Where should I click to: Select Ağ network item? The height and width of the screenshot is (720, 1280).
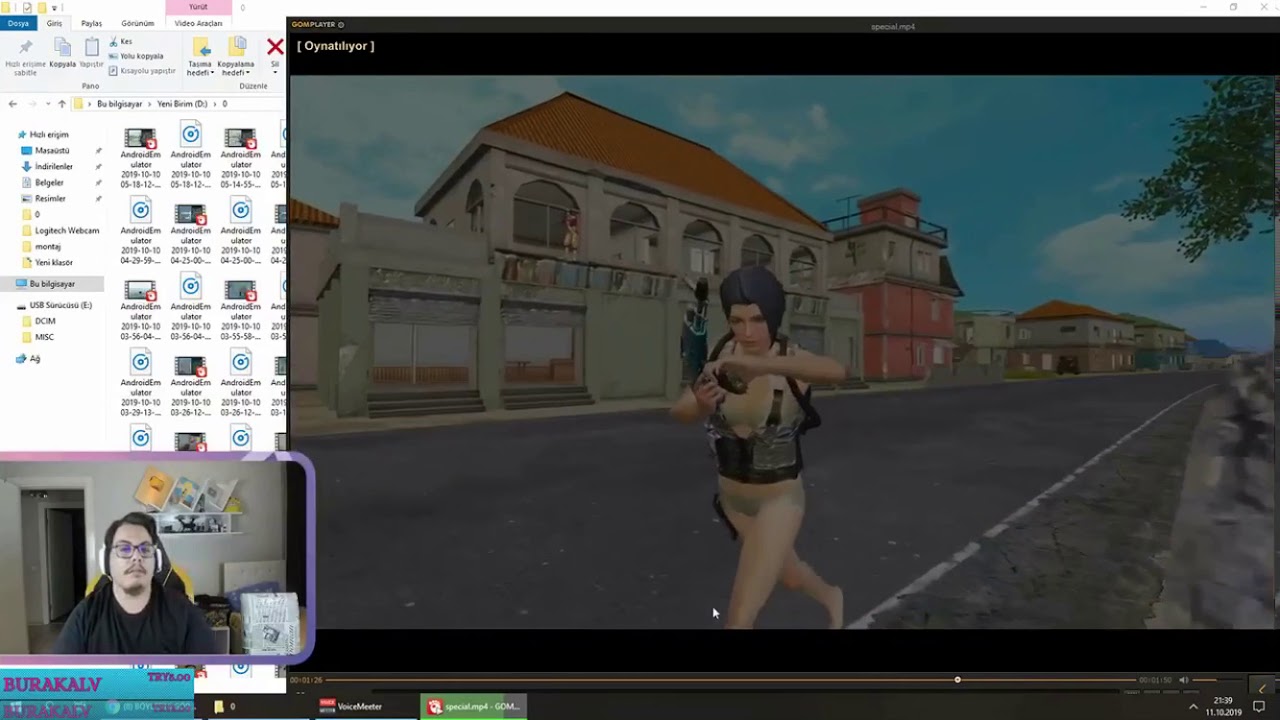pos(34,358)
